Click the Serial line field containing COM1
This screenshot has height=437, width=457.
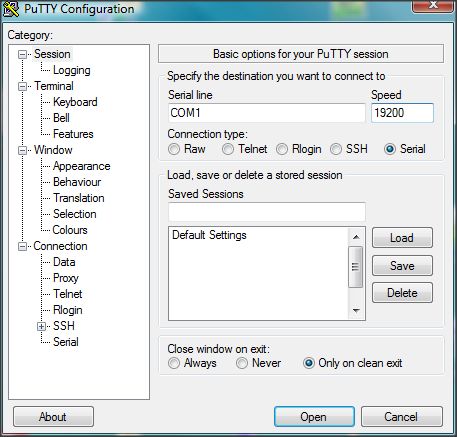pos(267,113)
